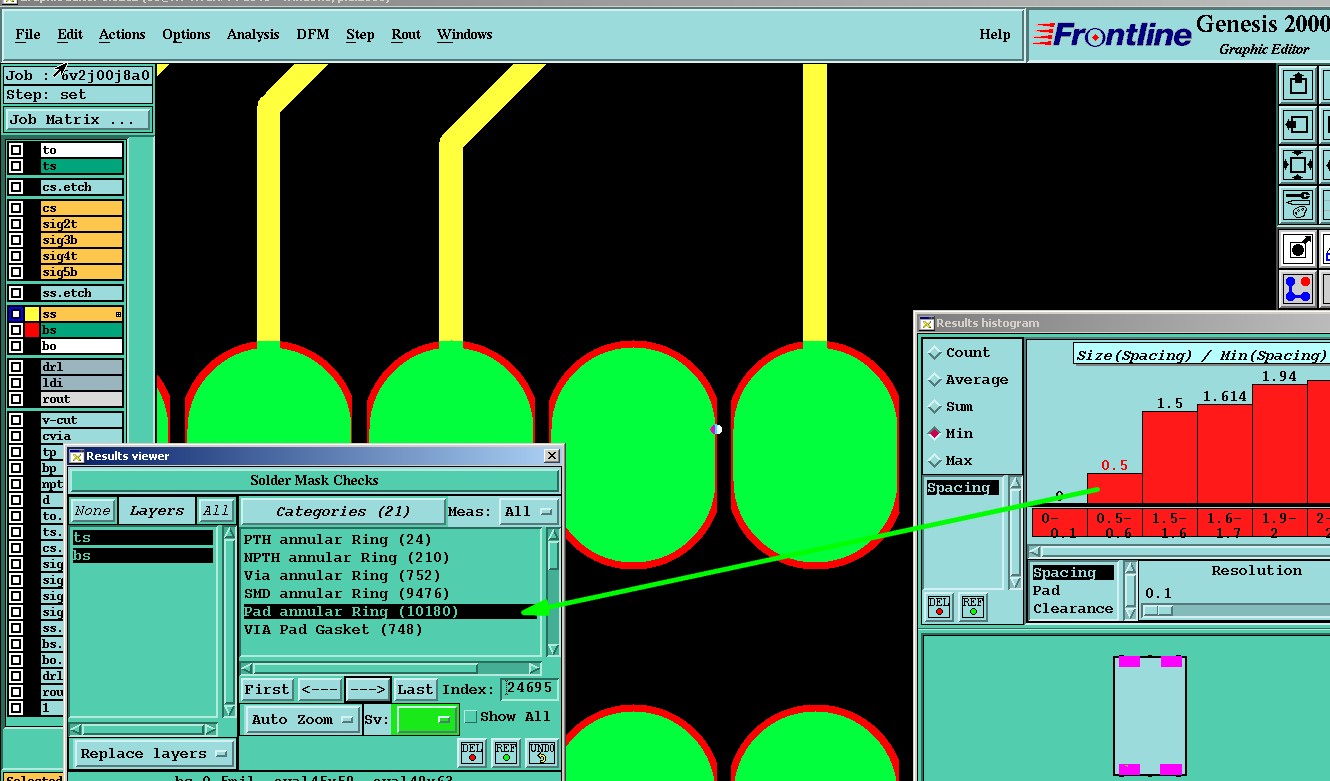The image size is (1330, 781).
Task: Click the top-row toolbar icon with an up arrow on a square
Action: point(1298,84)
